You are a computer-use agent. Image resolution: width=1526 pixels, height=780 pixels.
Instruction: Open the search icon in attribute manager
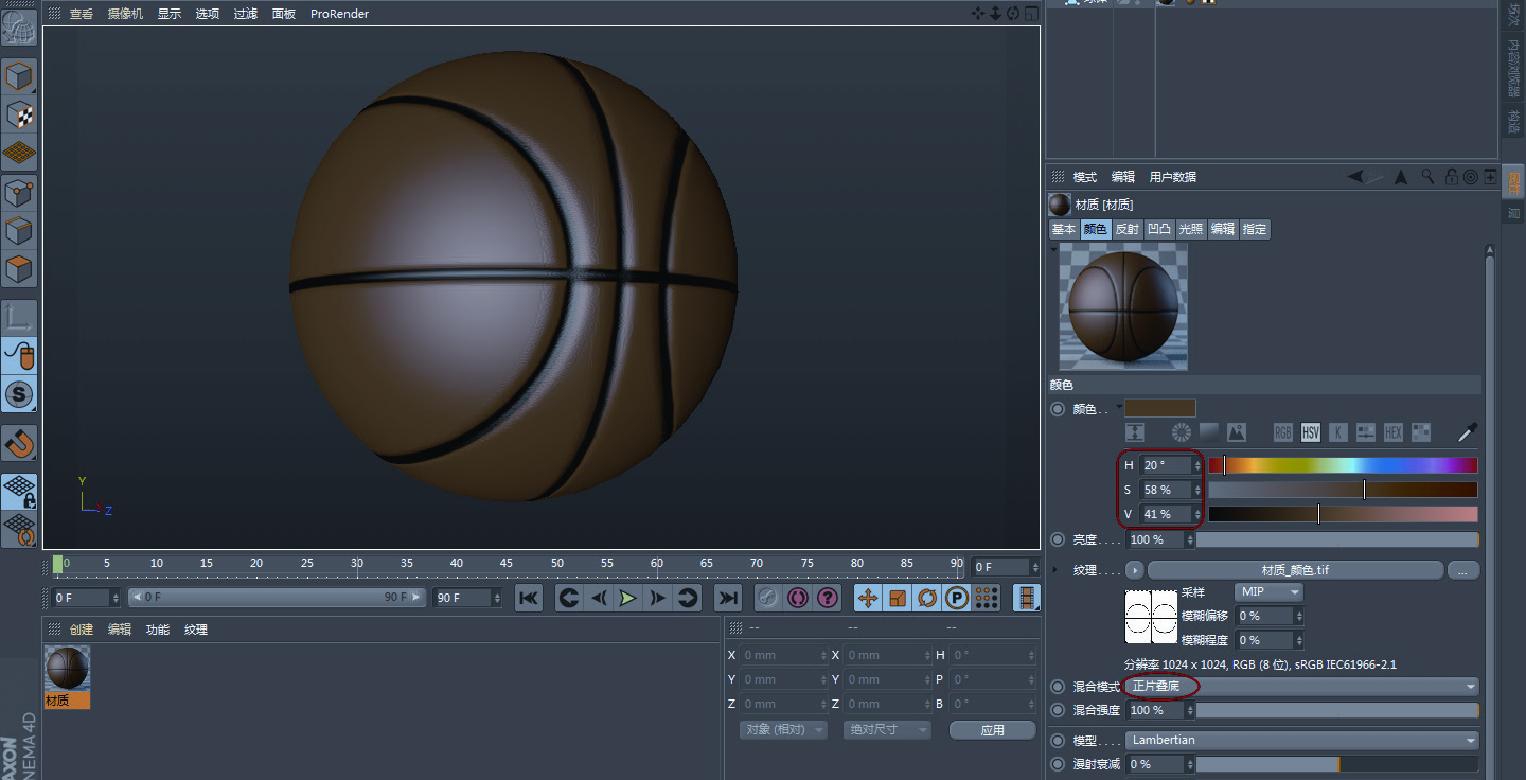[1428, 177]
